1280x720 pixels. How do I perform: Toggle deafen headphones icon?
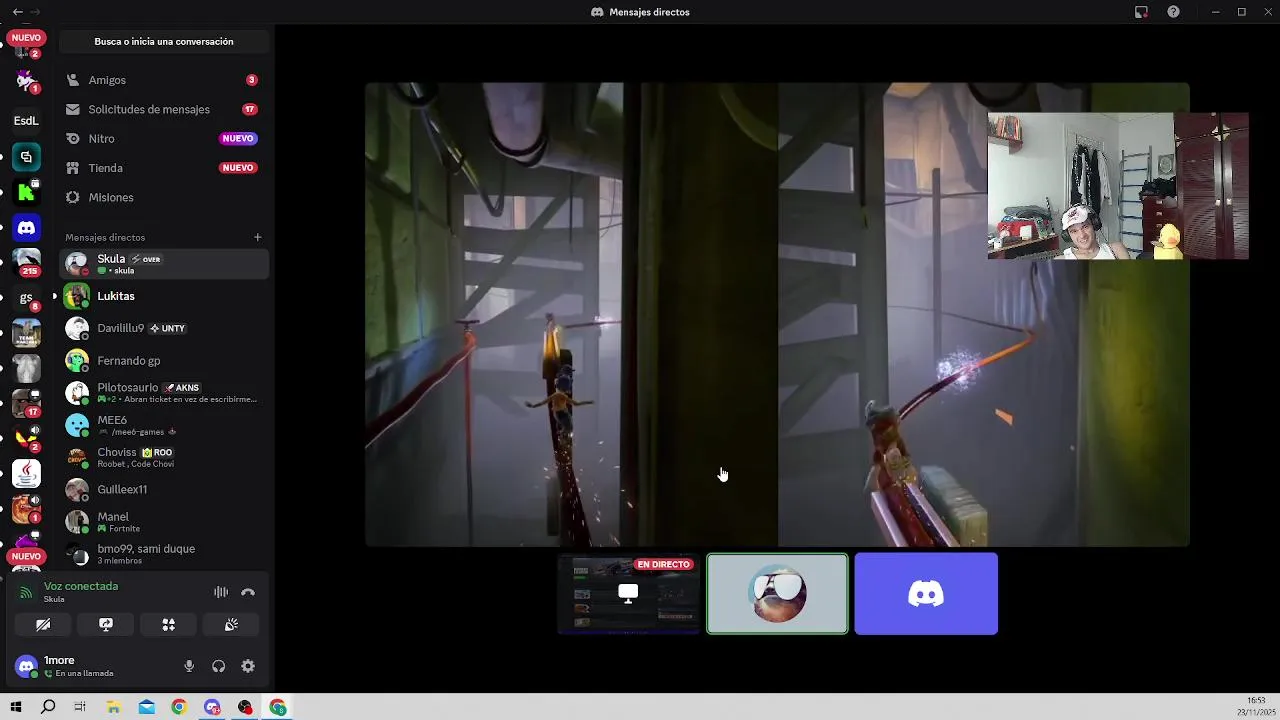(x=218, y=666)
